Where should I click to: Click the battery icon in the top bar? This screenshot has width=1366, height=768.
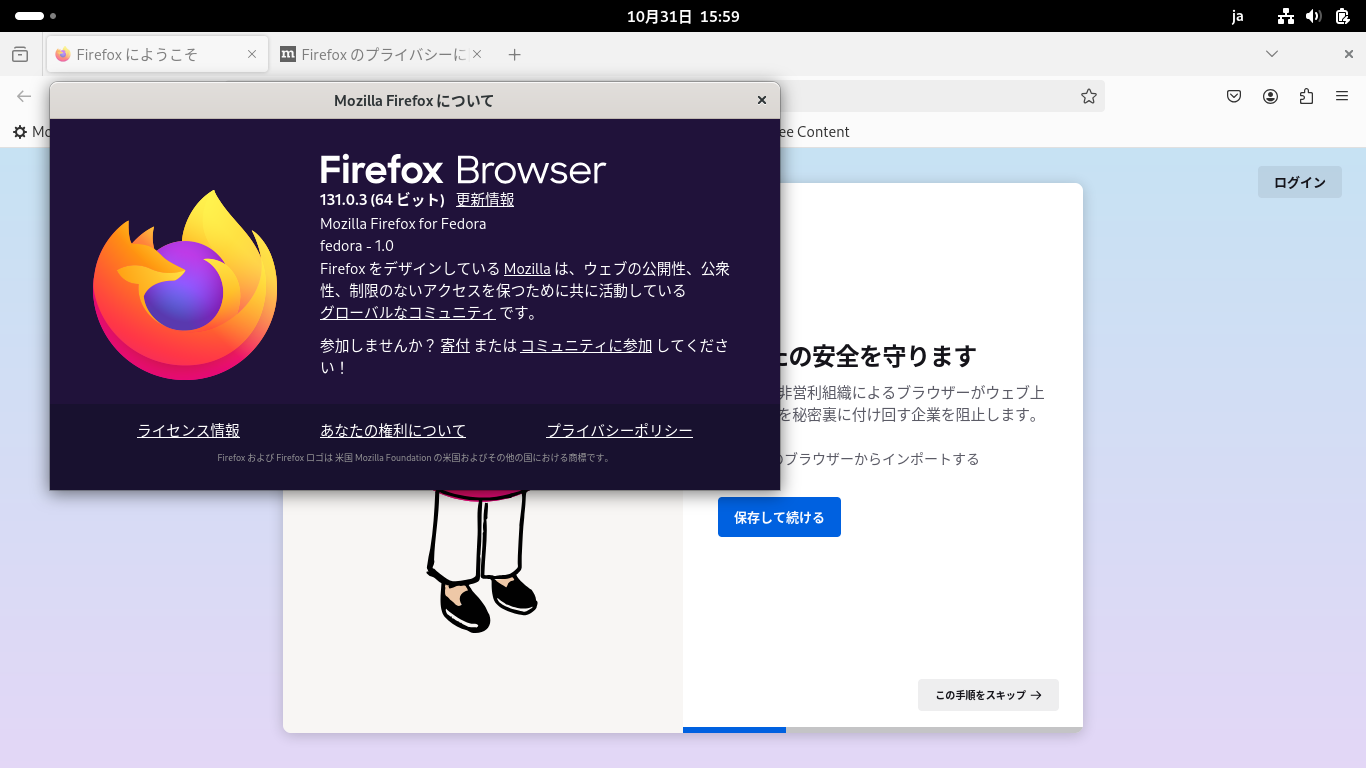tap(1342, 16)
